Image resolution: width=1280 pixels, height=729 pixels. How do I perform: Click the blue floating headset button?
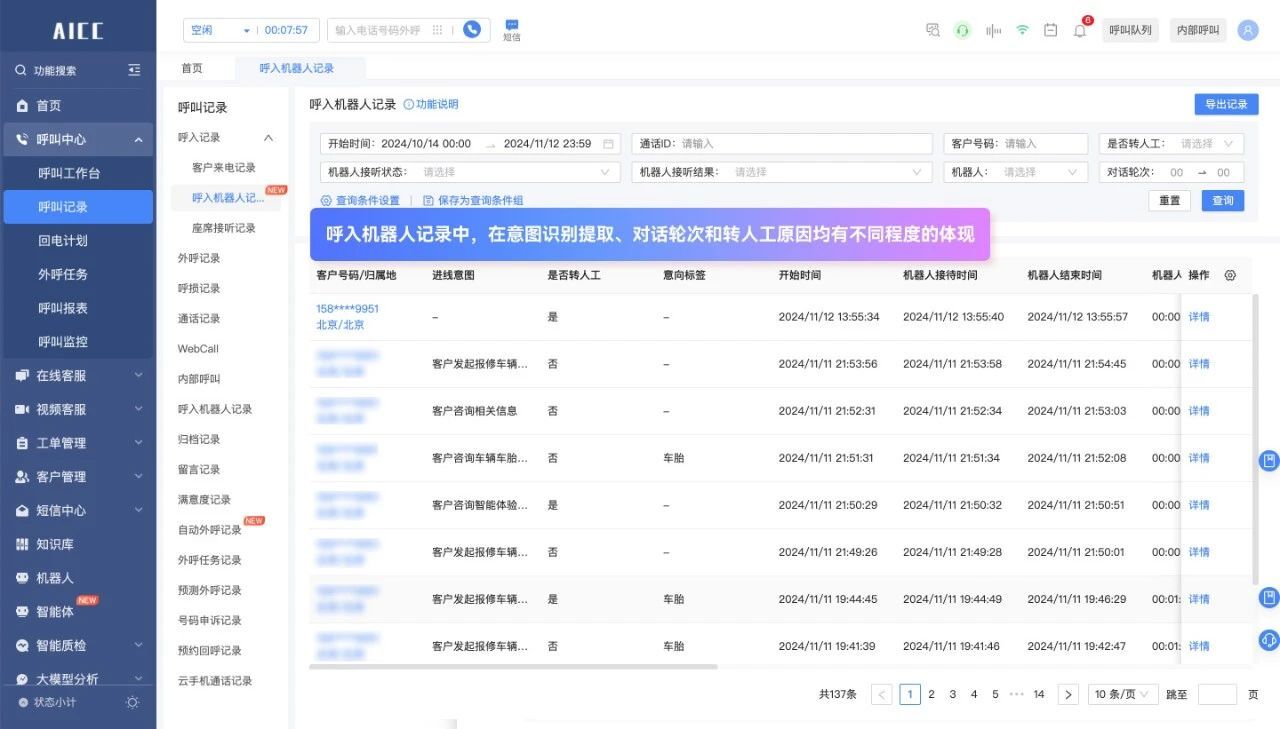pyautogui.click(x=1269, y=638)
